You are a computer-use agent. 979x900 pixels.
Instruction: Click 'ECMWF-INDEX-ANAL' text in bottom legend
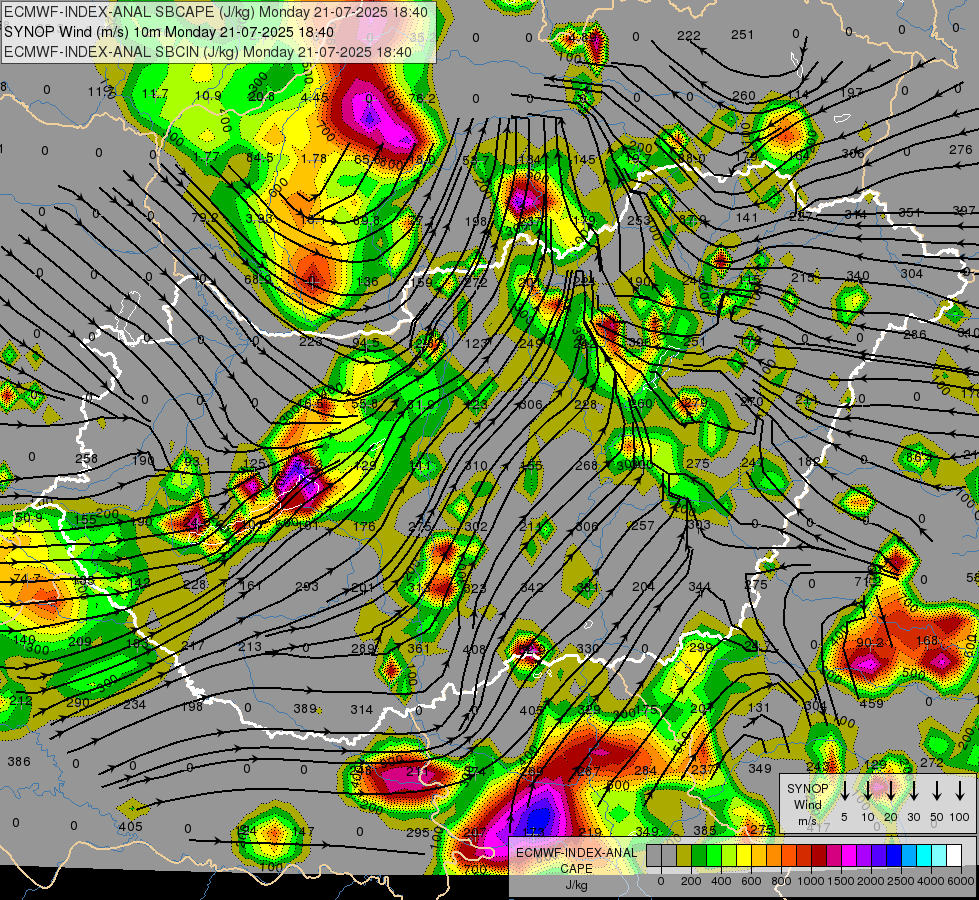pos(576,853)
